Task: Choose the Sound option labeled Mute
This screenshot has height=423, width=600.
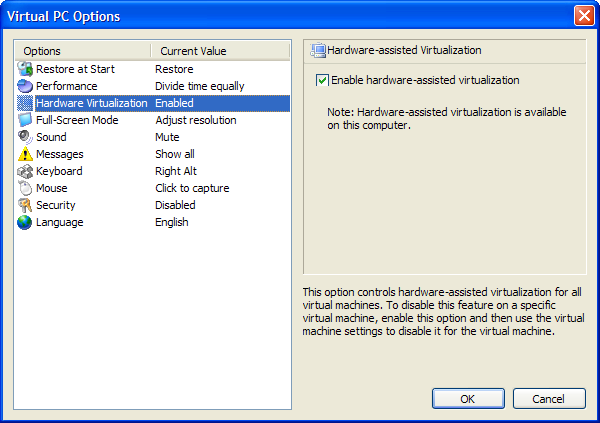Action: coord(167,137)
